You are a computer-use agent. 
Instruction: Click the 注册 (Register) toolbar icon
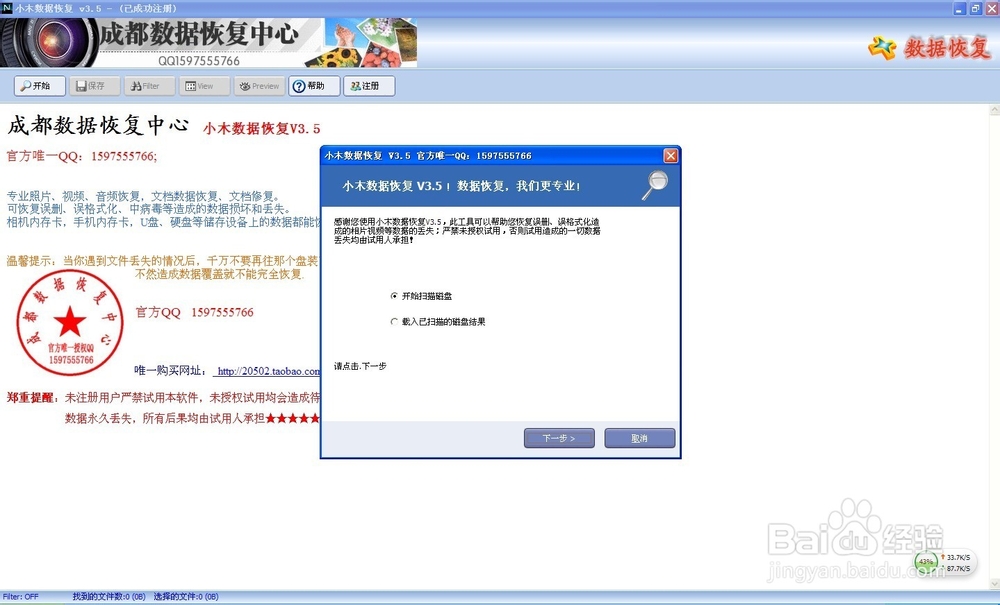tap(368, 86)
